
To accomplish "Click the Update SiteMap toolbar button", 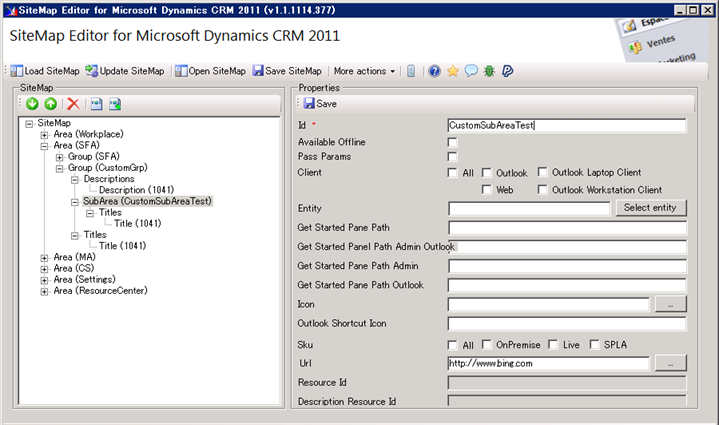I will [125, 71].
